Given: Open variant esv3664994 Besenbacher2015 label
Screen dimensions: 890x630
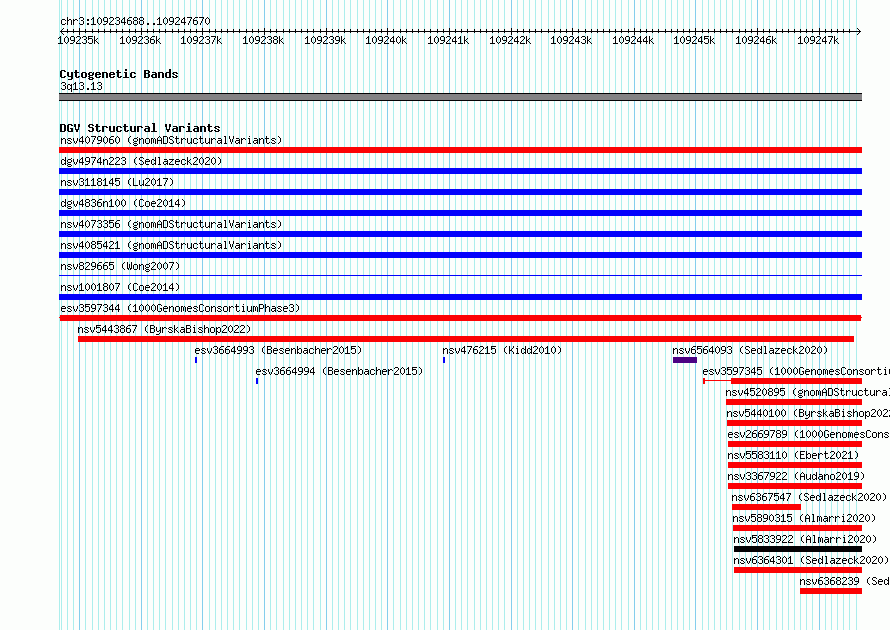Looking at the screenshot, I should coord(339,371).
